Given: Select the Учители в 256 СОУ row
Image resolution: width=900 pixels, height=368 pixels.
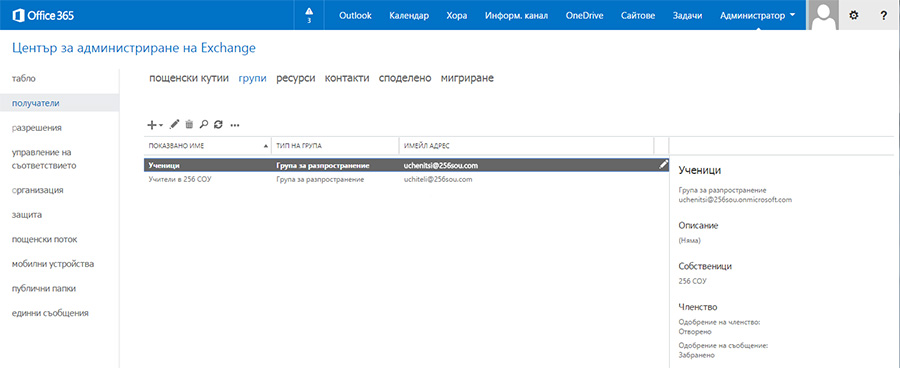Looking at the screenshot, I should (x=406, y=180).
